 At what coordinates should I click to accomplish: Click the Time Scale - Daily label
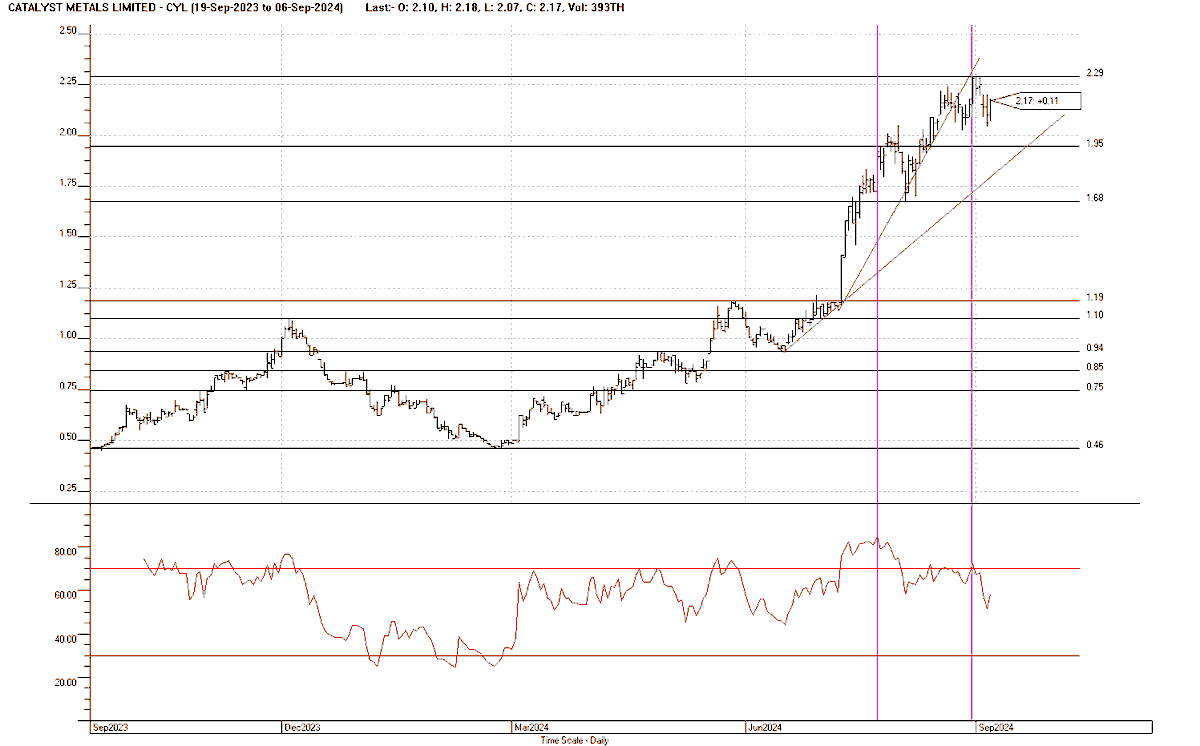pyautogui.click(x=574, y=741)
